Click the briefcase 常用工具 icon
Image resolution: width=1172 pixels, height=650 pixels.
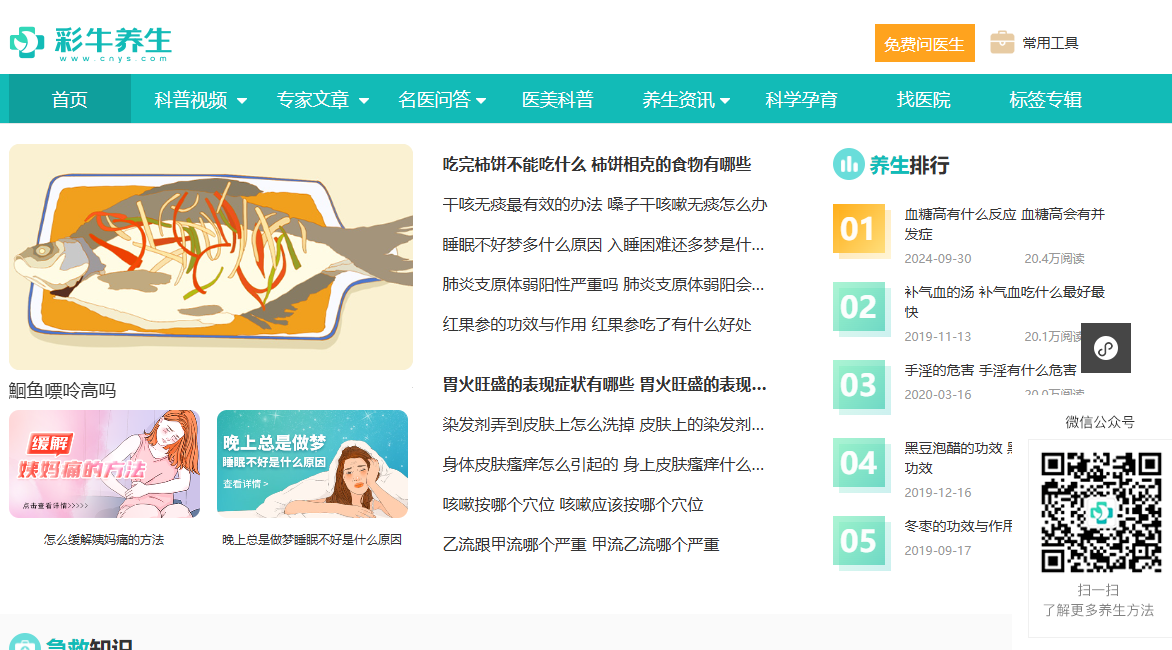tap(1001, 43)
